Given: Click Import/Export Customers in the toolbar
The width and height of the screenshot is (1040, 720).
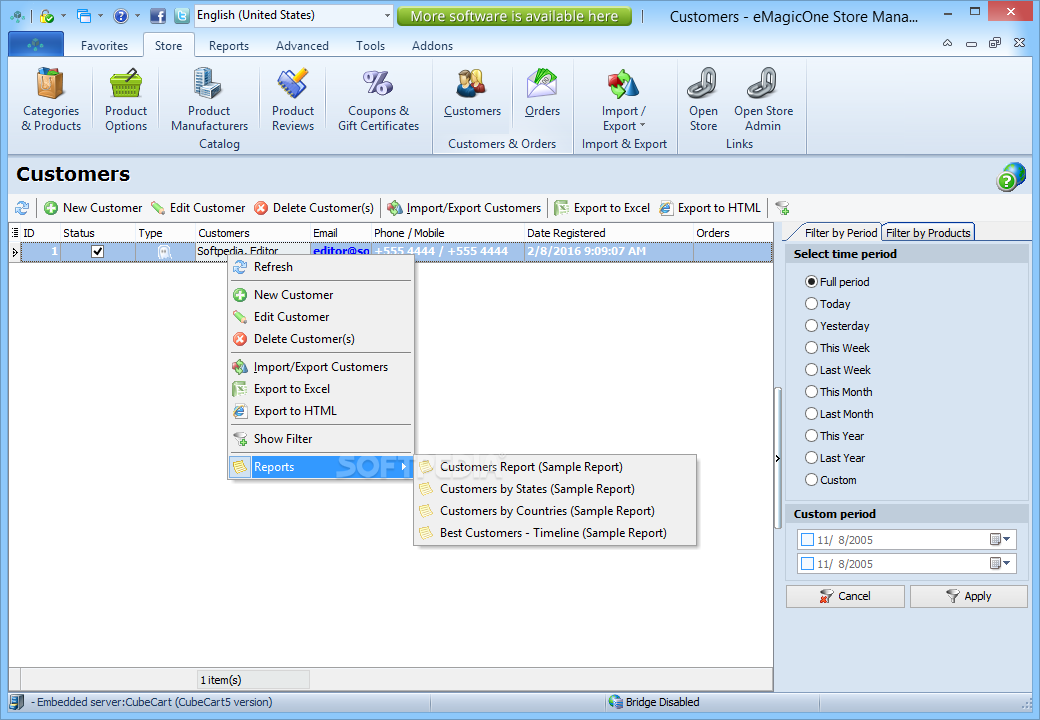Looking at the screenshot, I should tap(464, 208).
